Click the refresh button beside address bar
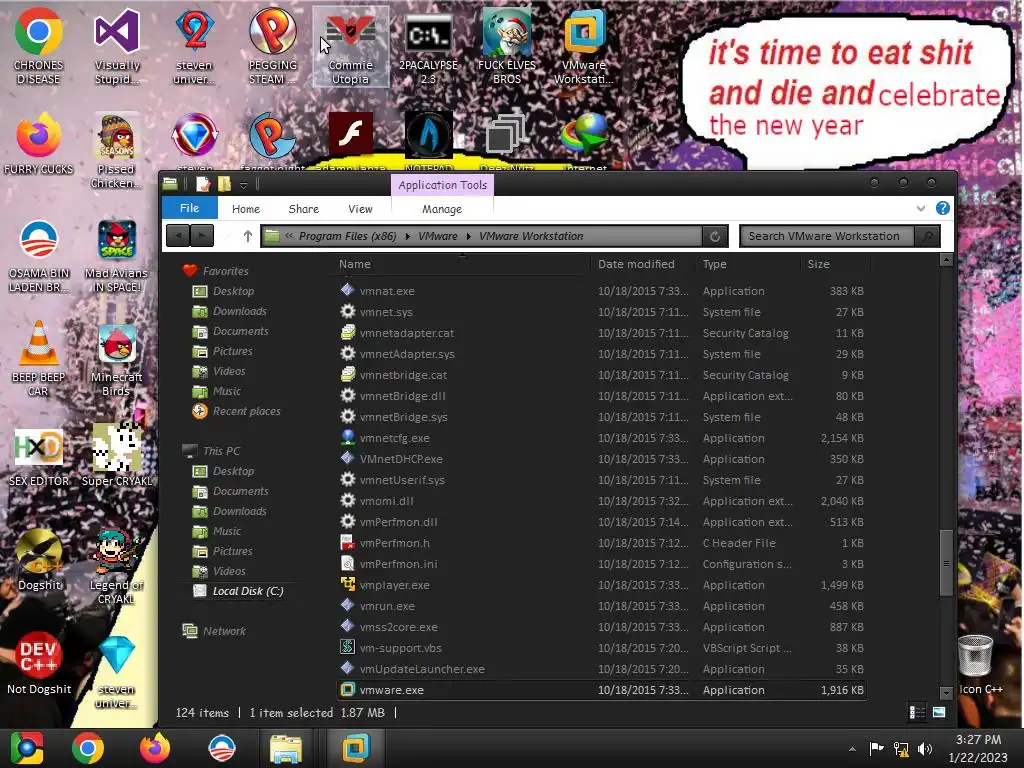The image size is (1024, 768). point(715,236)
